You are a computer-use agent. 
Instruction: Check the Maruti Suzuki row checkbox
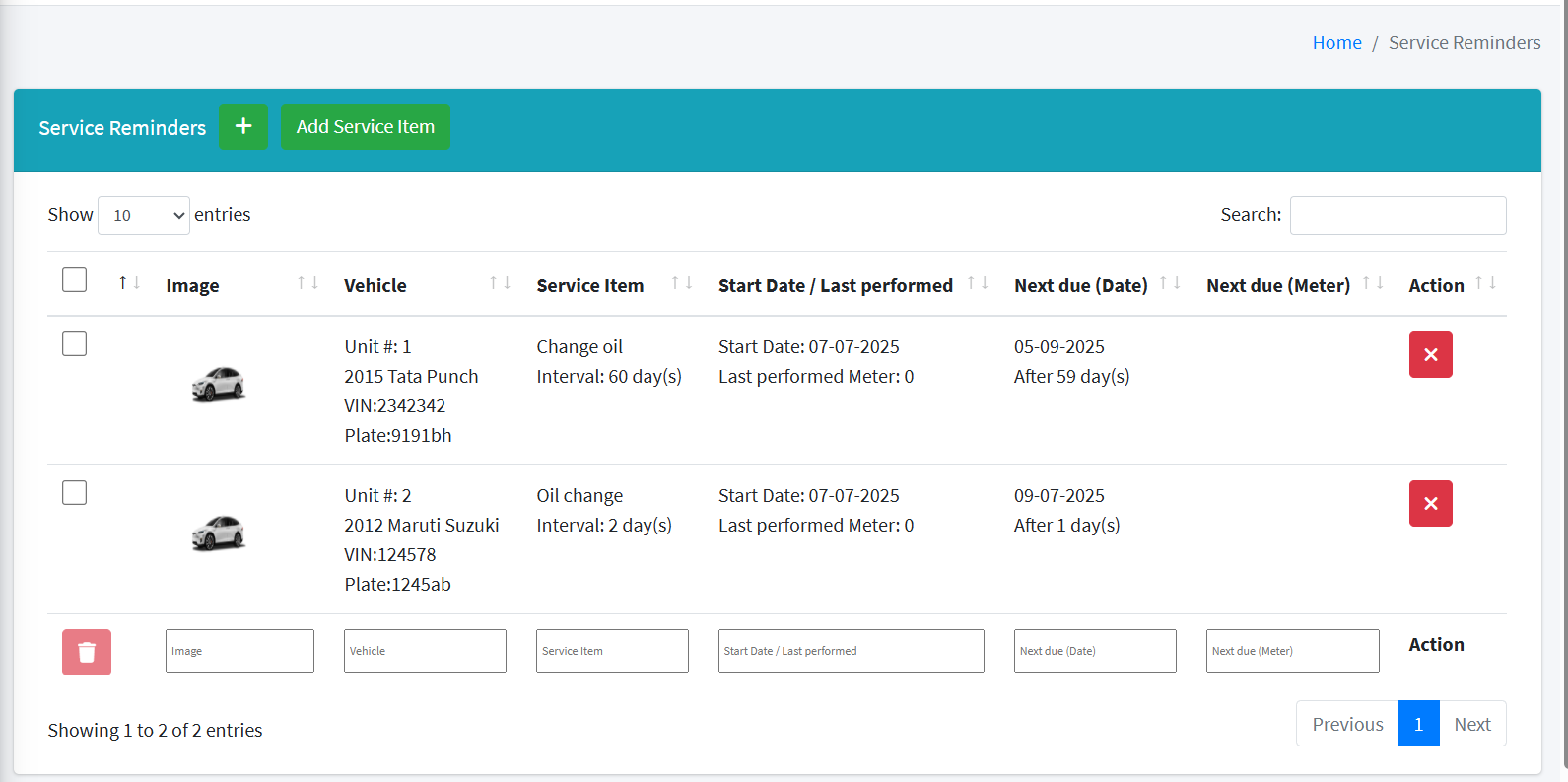[x=74, y=493]
